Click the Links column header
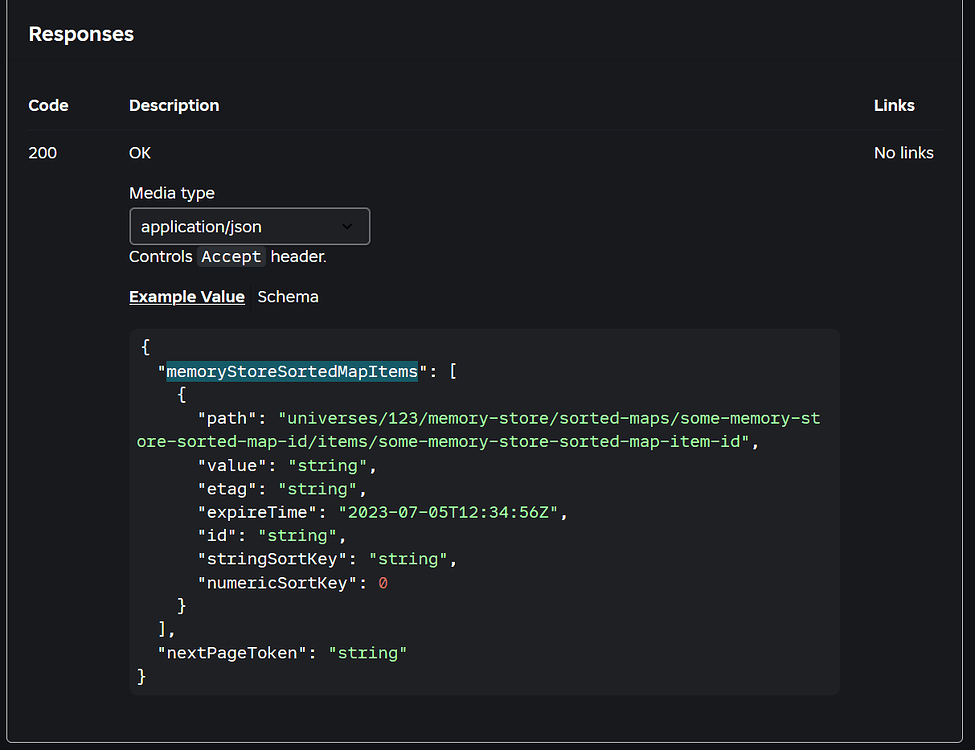This screenshot has height=750, width=975. 894,105
